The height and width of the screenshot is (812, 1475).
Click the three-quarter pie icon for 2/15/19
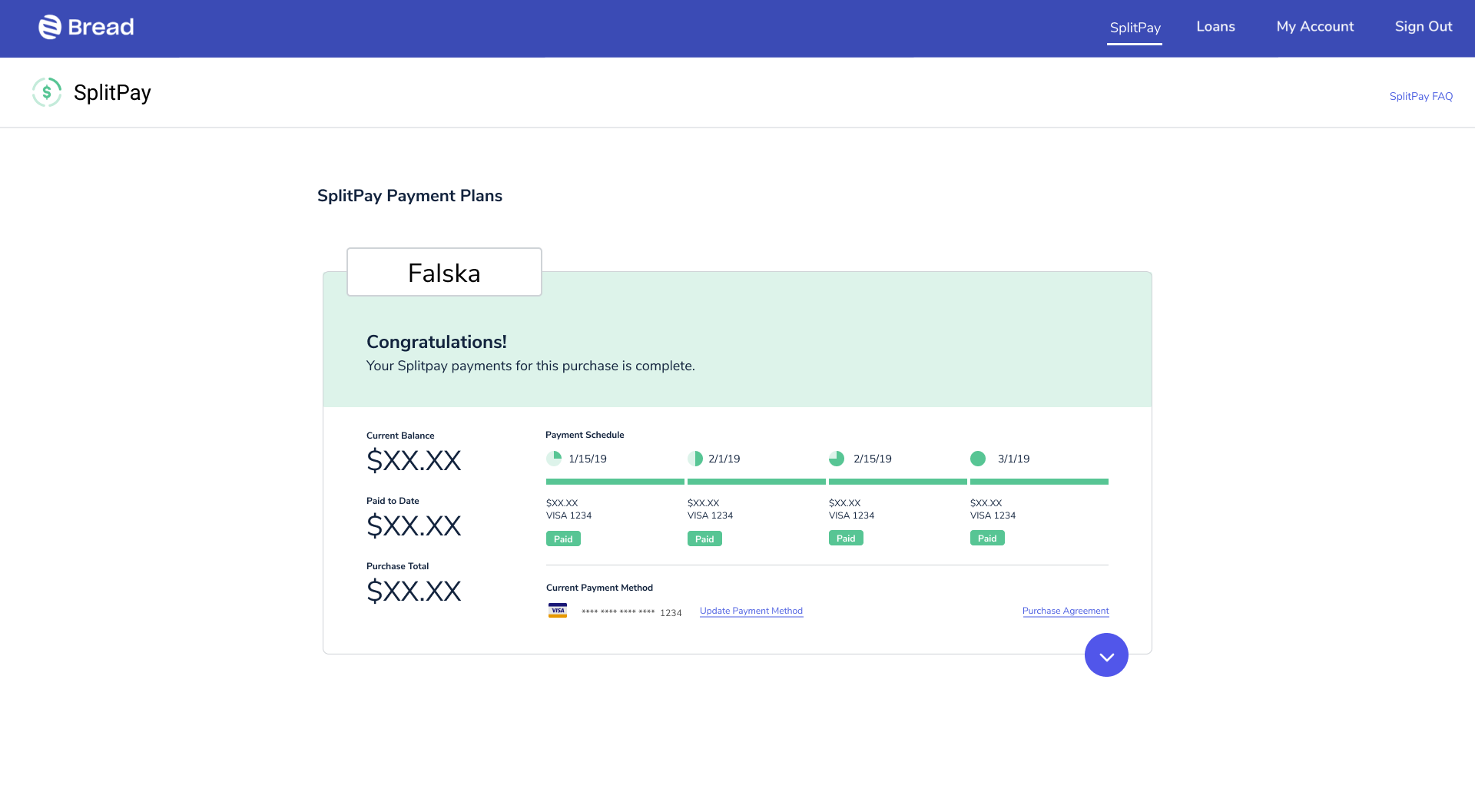tap(837, 459)
